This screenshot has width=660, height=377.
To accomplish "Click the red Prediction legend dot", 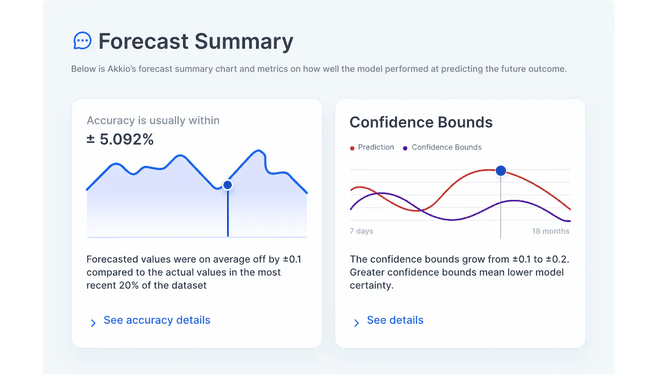I will pyautogui.click(x=352, y=148).
